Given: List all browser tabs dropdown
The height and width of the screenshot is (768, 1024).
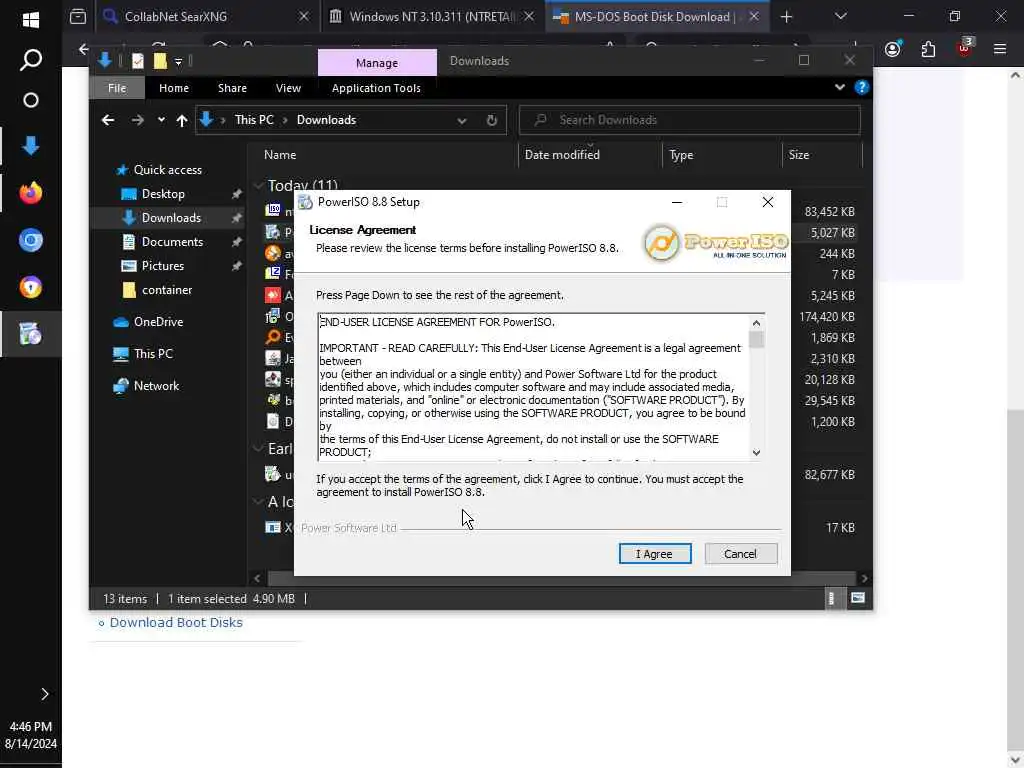Looking at the screenshot, I should (840, 16).
